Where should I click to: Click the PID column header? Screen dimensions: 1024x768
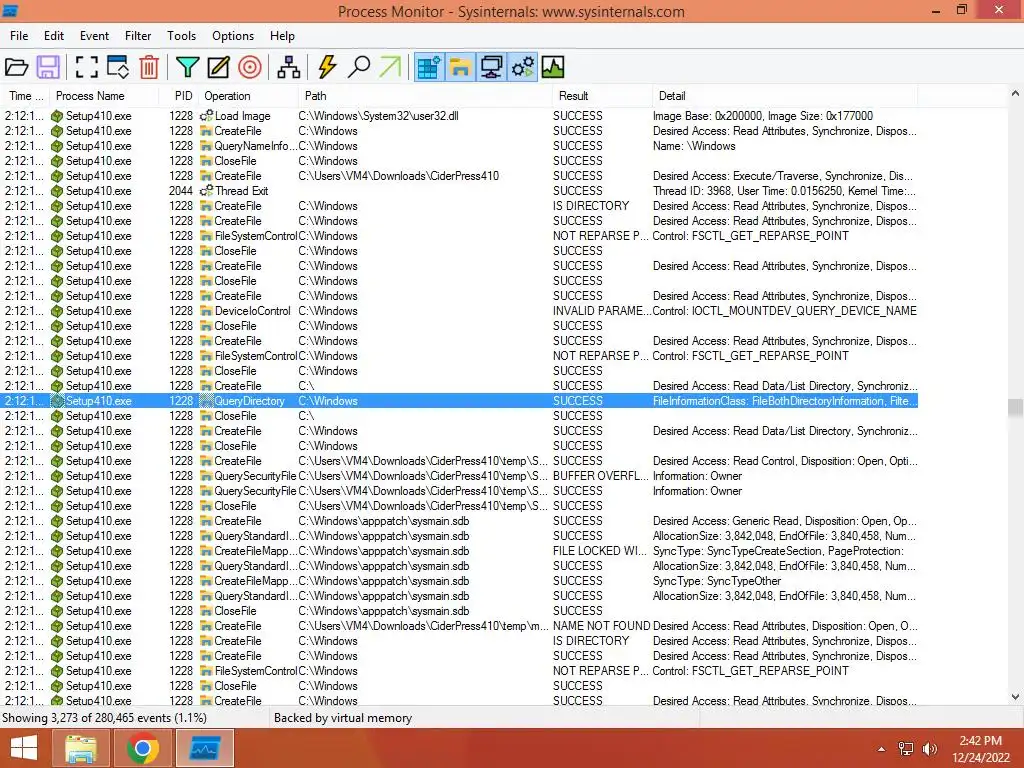click(179, 96)
